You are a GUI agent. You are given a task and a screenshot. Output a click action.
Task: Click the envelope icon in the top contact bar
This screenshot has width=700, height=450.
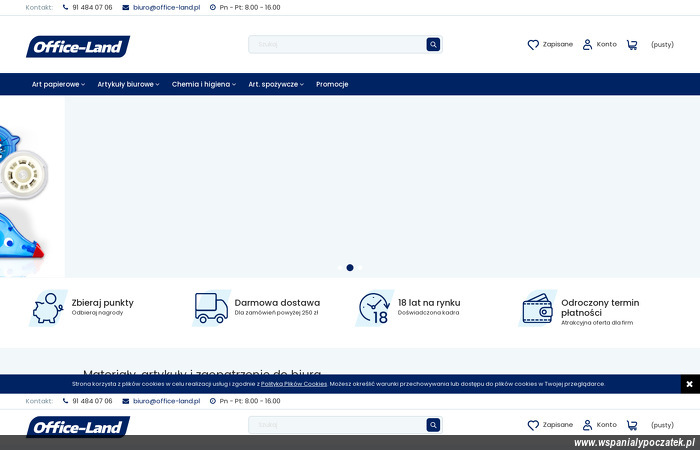point(125,8)
